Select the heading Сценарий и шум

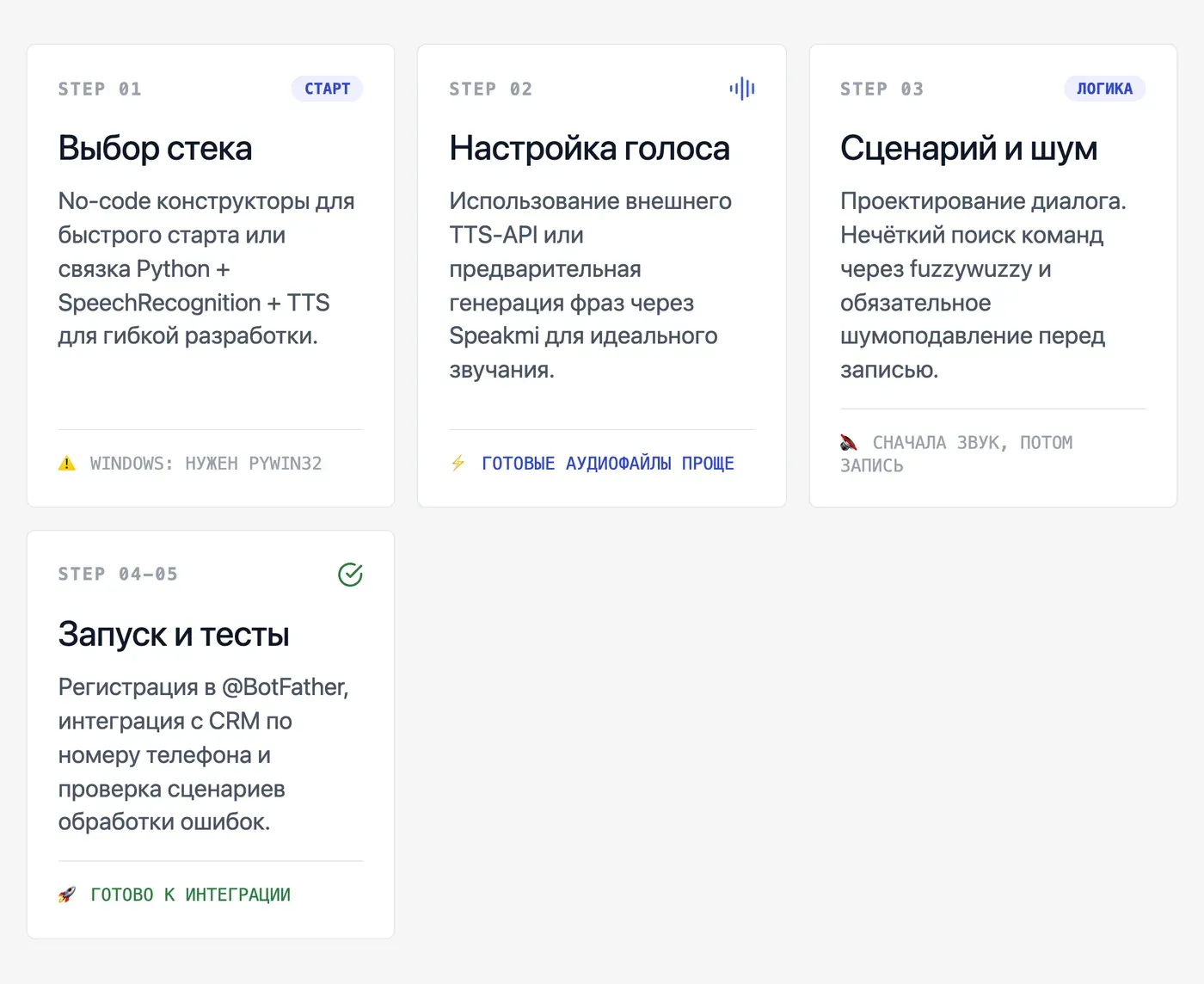tap(969, 149)
